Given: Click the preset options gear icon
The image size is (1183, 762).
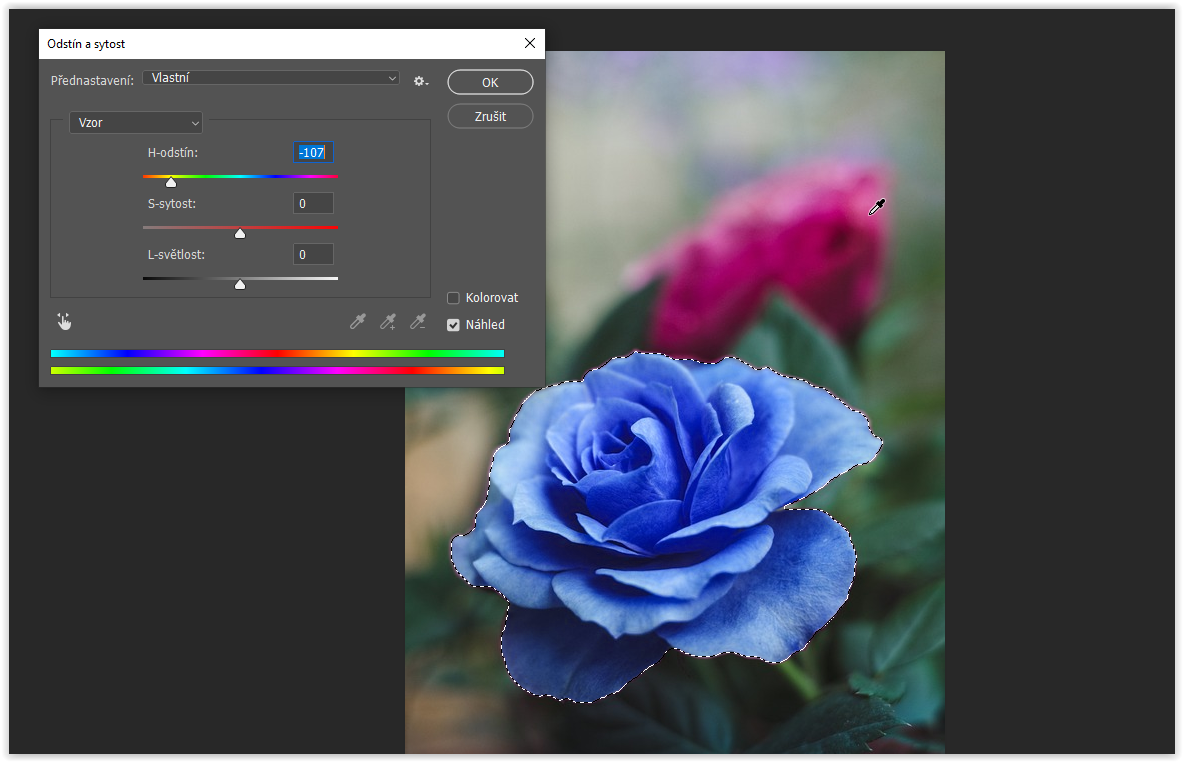Looking at the screenshot, I should [x=420, y=81].
